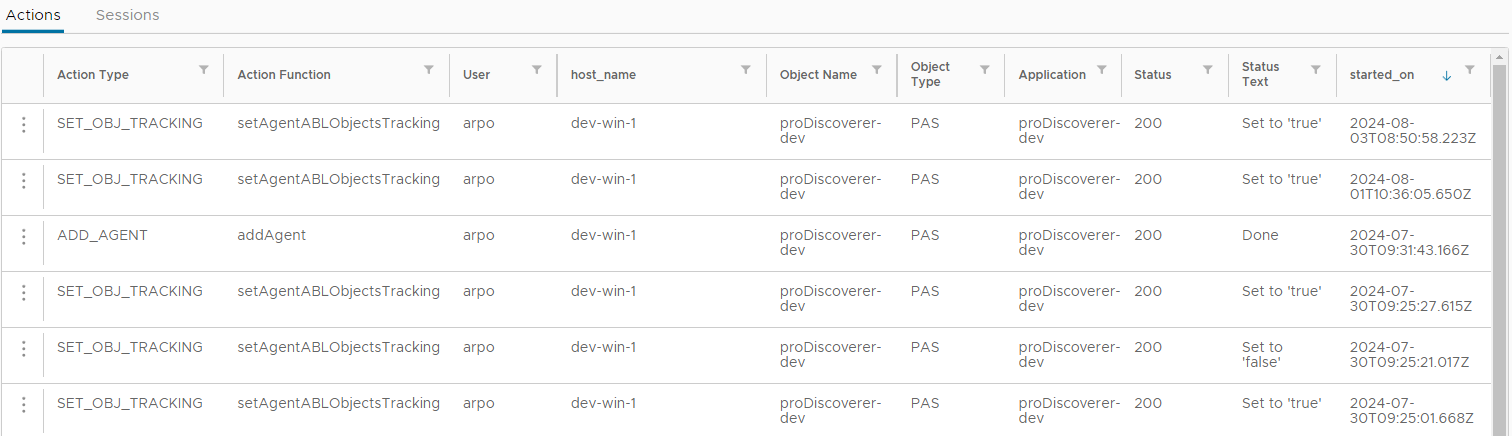Open row menu for 'false' status row
The image size is (1512, 436).
(24, 349)
